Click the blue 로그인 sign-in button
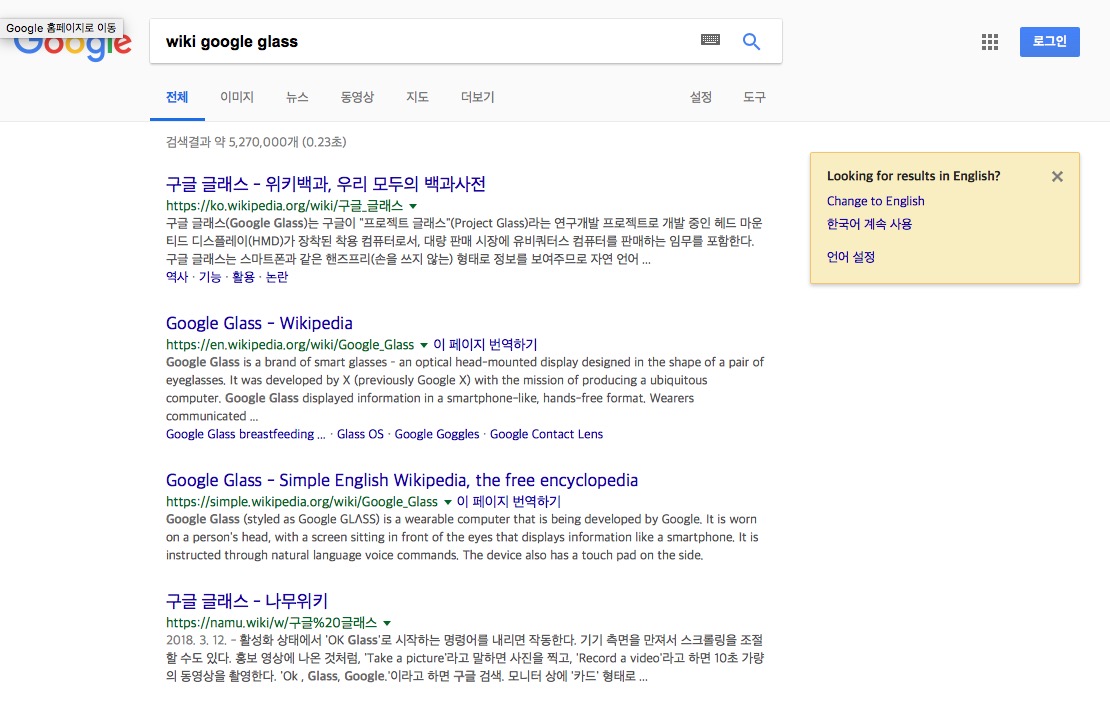 1049,42
